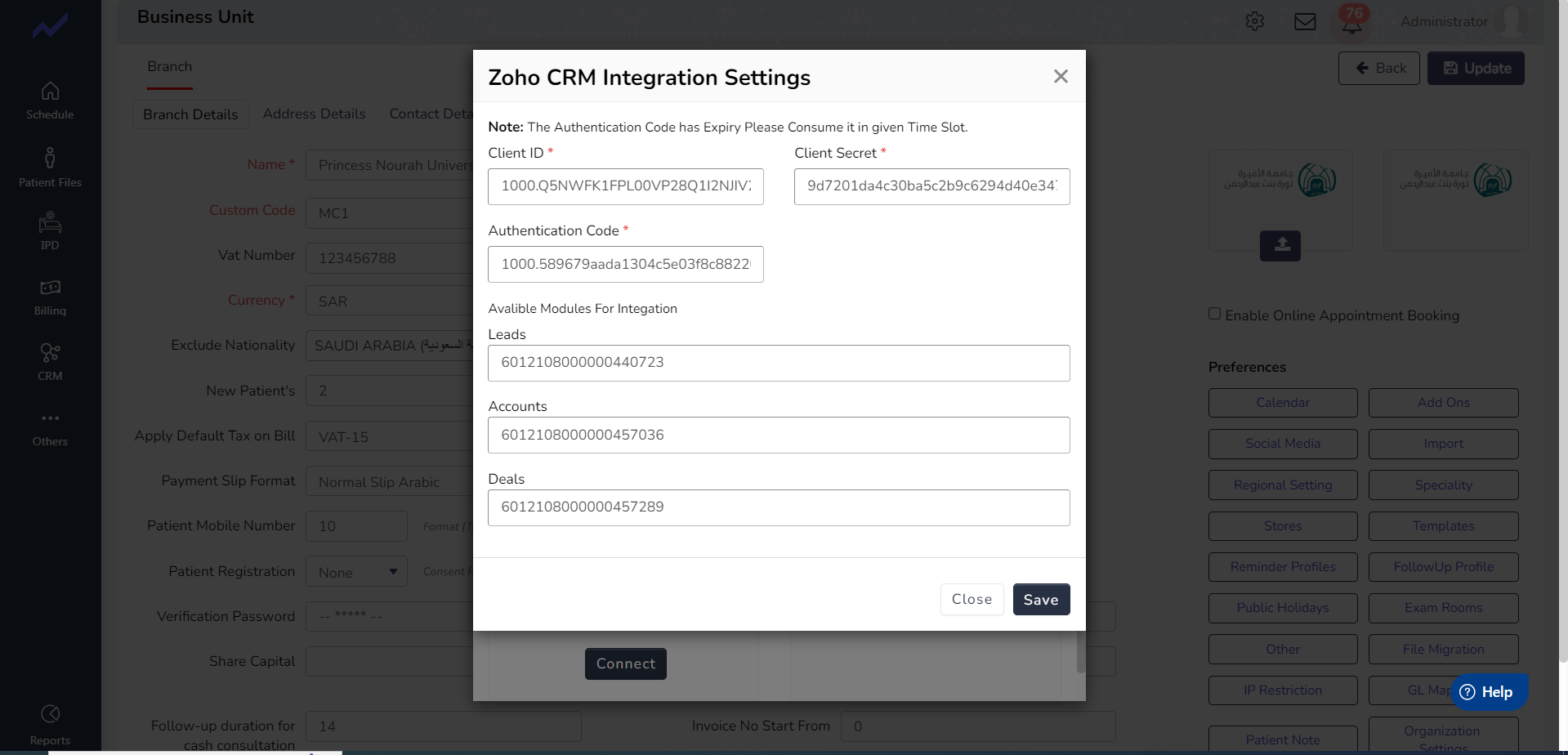Open Patient Files in the sidebar
The height and width of the screenshot is (755, 1568).
pos(50,168)
